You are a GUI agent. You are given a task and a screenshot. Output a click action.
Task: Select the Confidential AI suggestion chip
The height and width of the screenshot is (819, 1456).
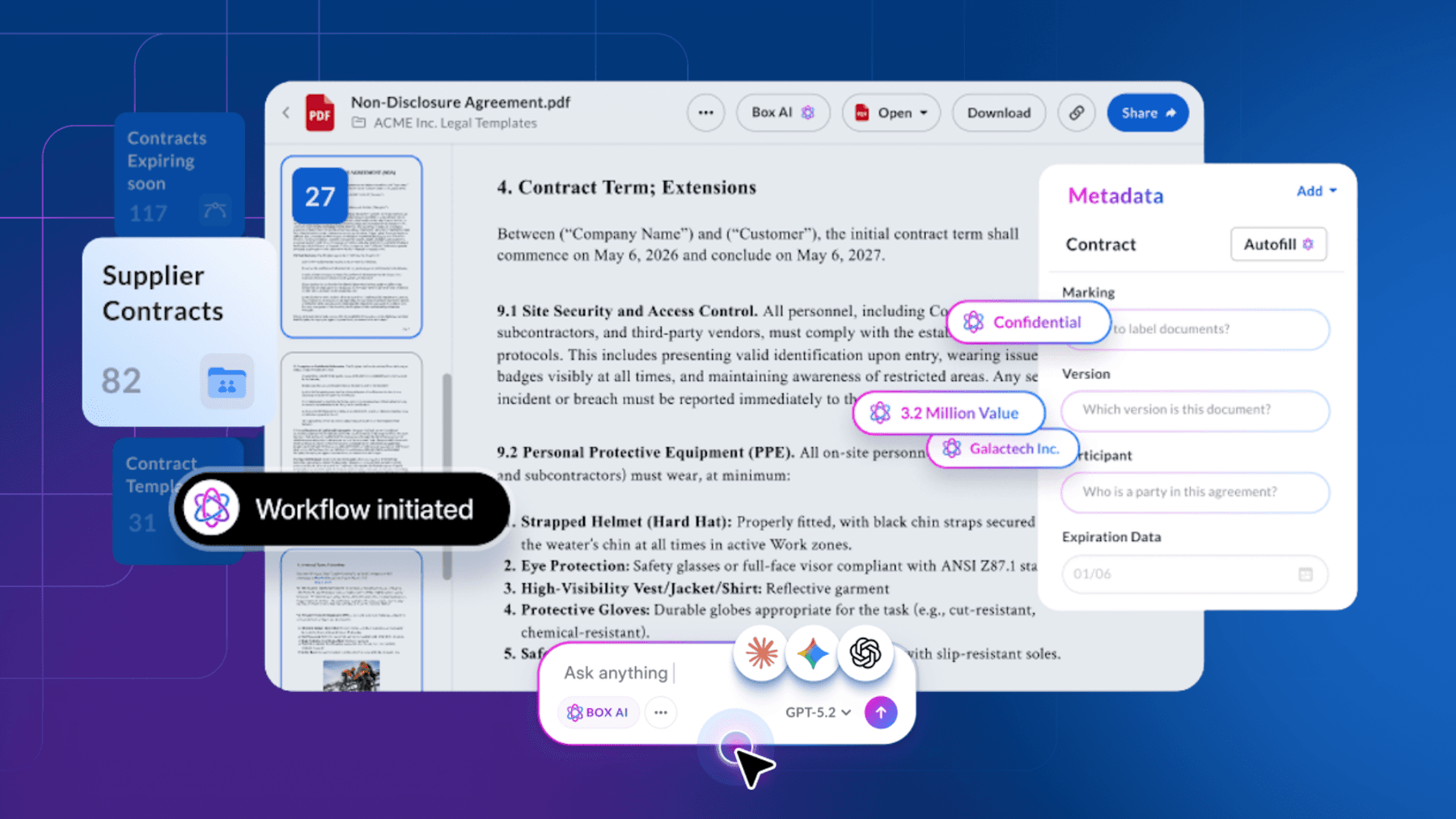click(x=1028, y=322)
